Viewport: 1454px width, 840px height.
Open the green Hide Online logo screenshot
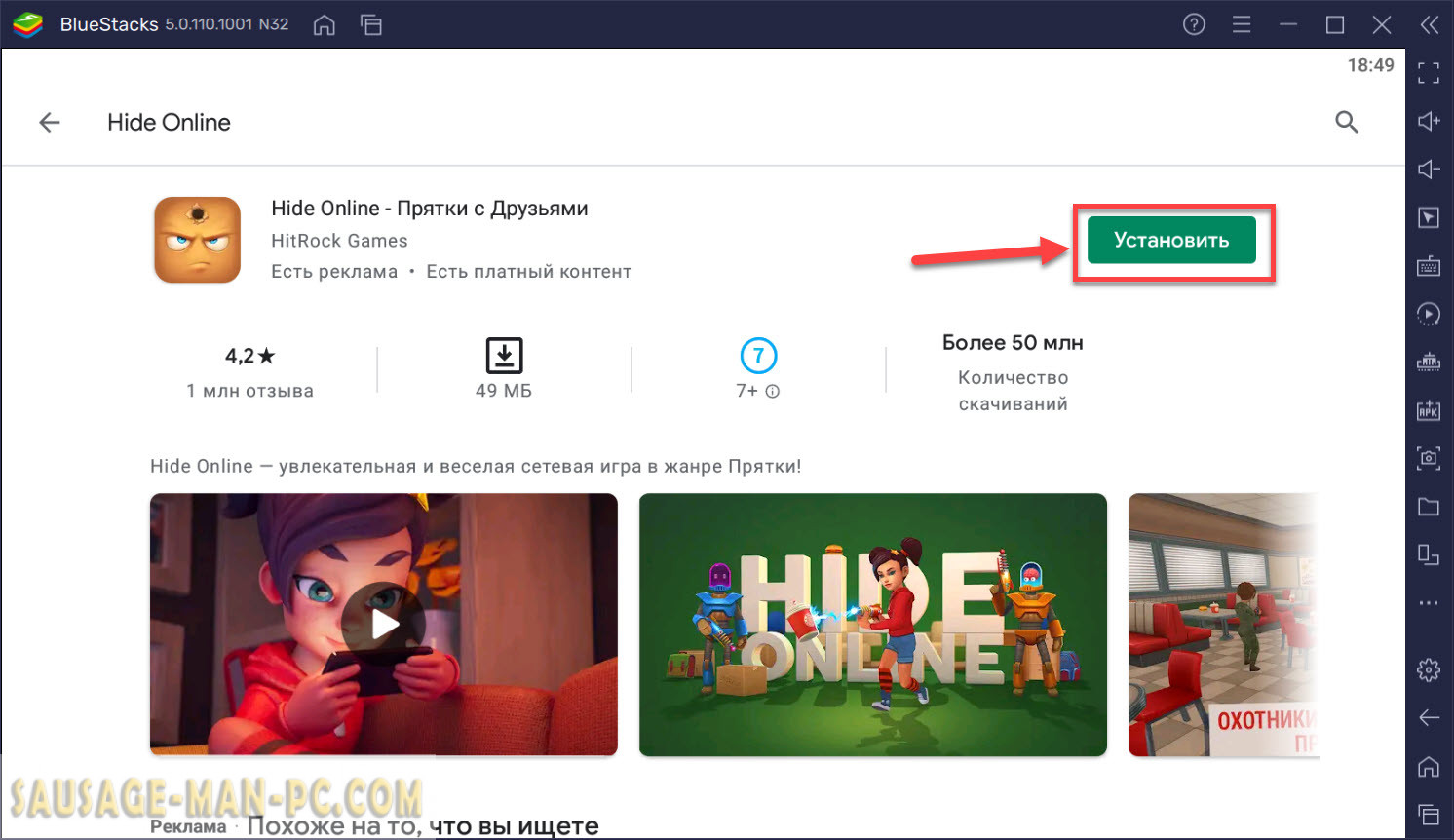pos(873,625)
